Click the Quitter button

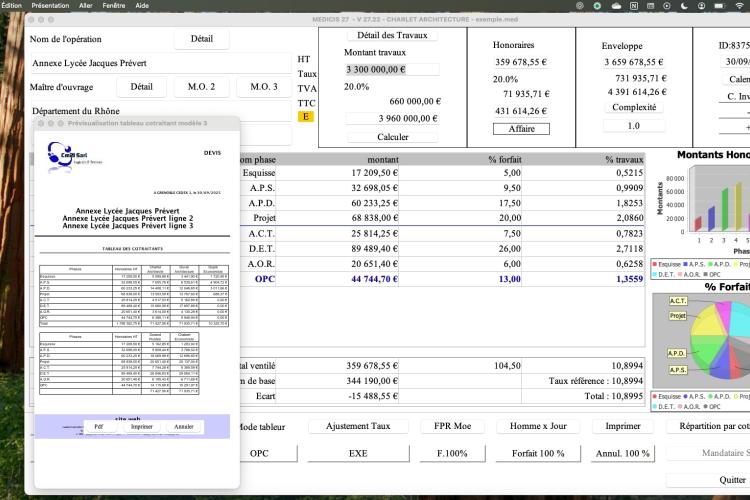pos(732,479)
